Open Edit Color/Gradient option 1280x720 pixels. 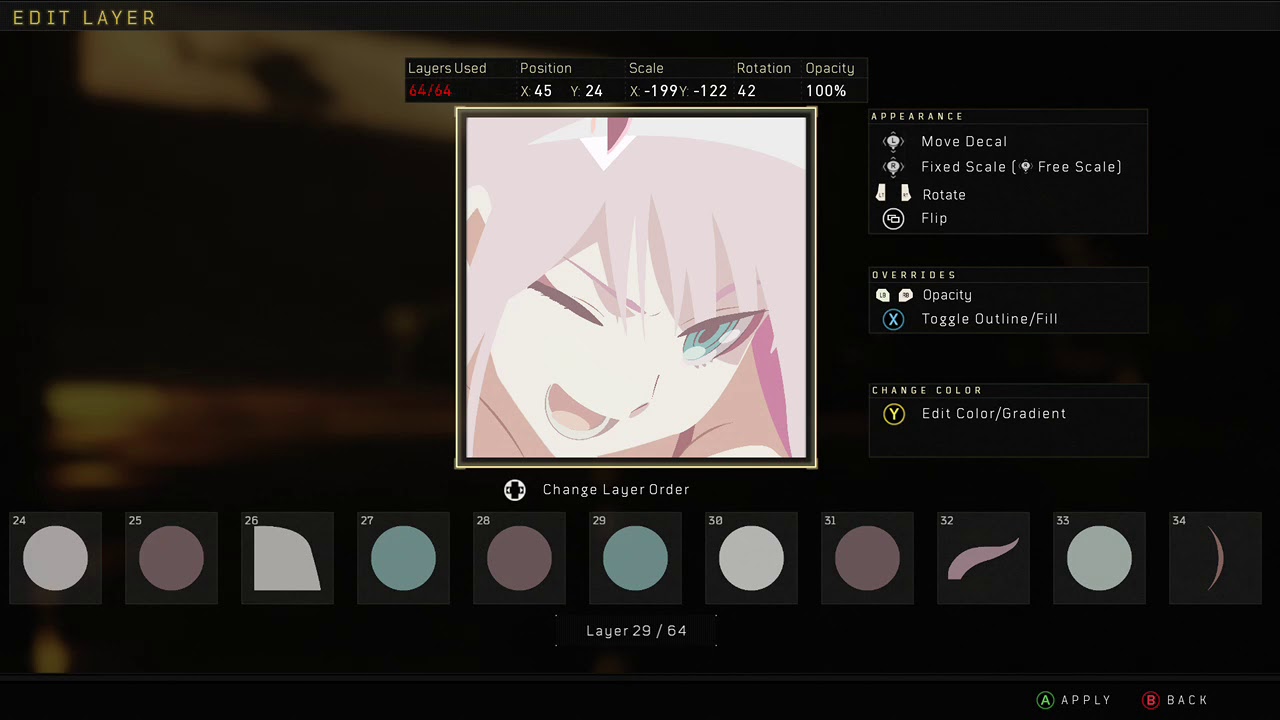click(994, 414)
